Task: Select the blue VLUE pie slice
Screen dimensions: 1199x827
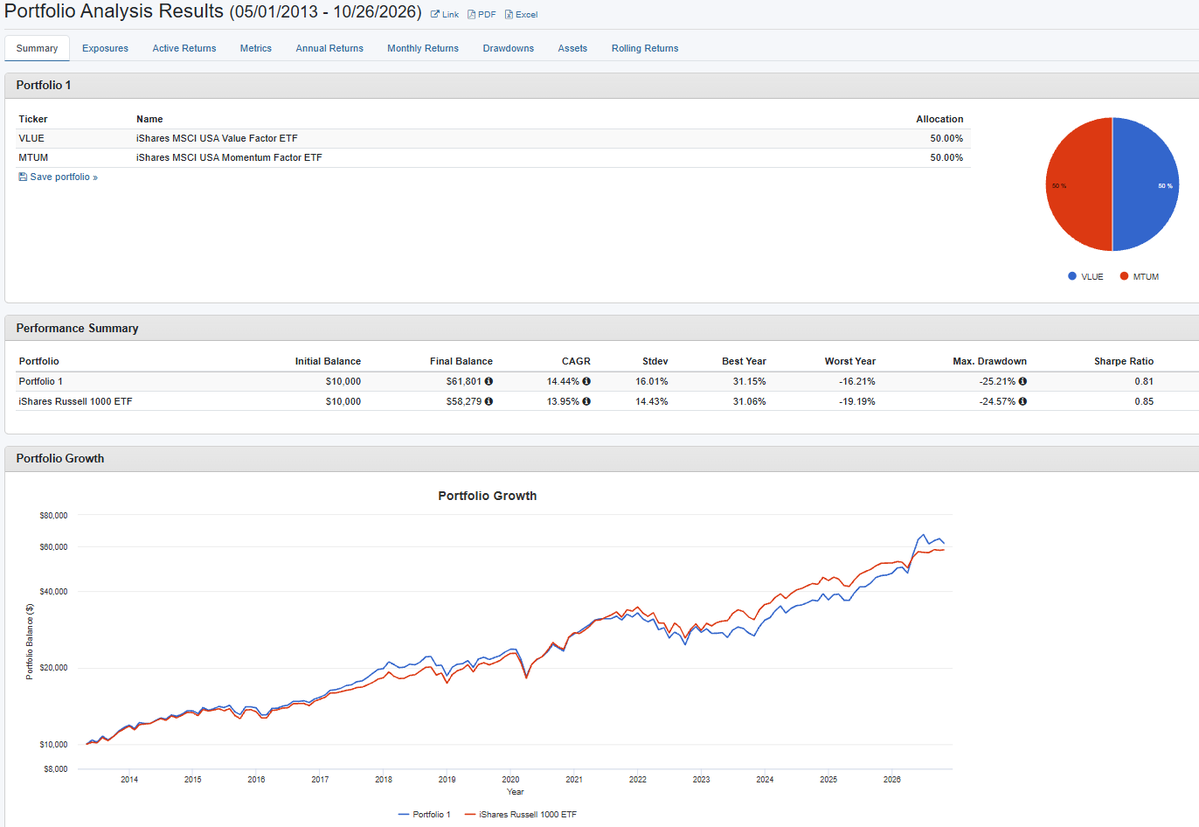Action: pos(1145,184)
